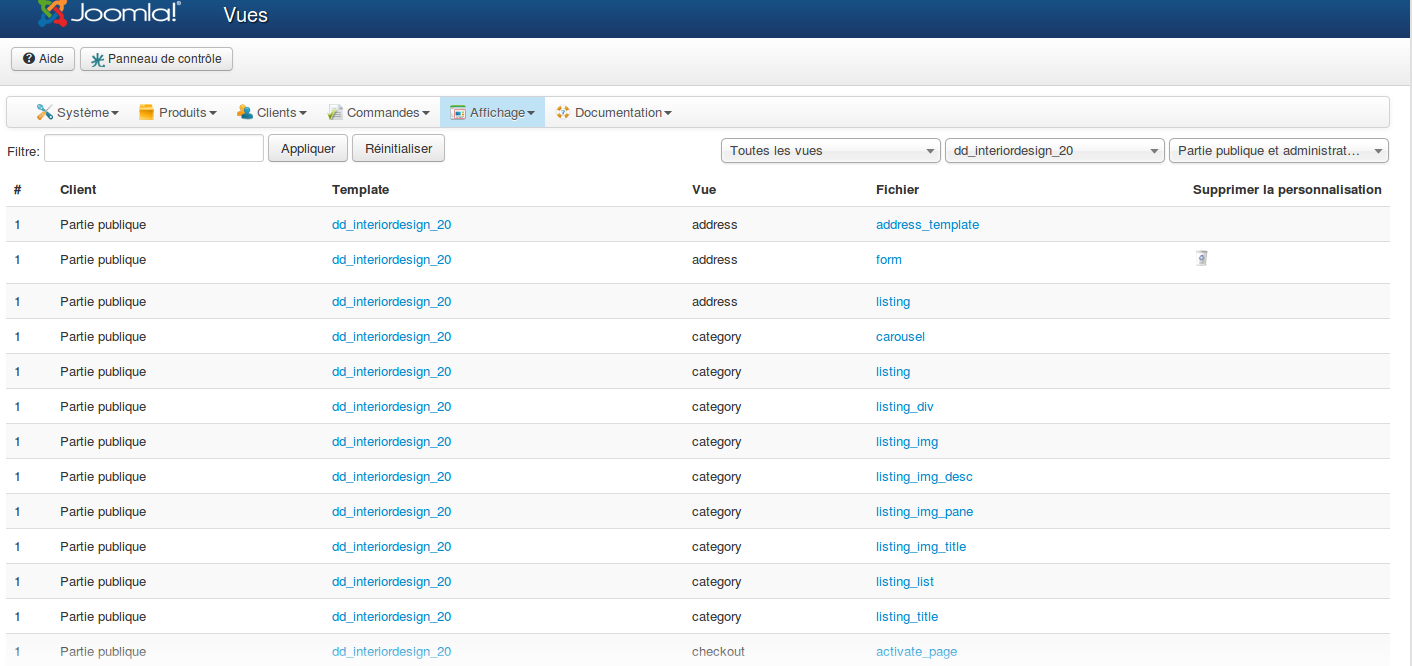Click 'Supprimer la personnalisation' column header
This screenshot has height=666, width=1412.
tap(1287, 190)
